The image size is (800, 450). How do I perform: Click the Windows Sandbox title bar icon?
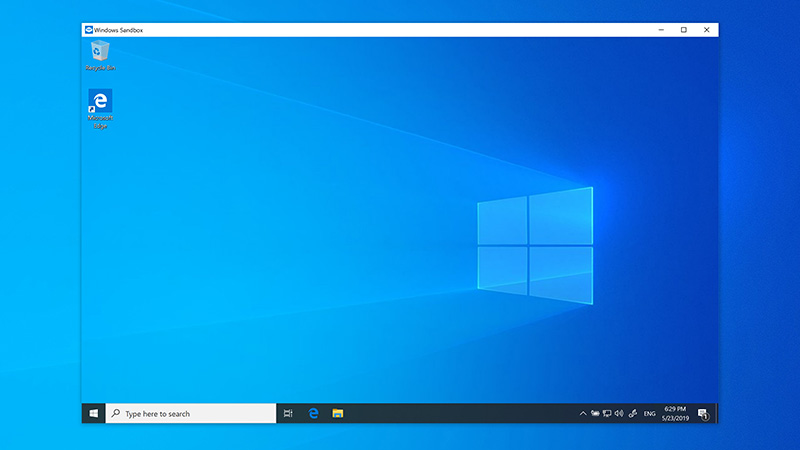coord(89,30)
